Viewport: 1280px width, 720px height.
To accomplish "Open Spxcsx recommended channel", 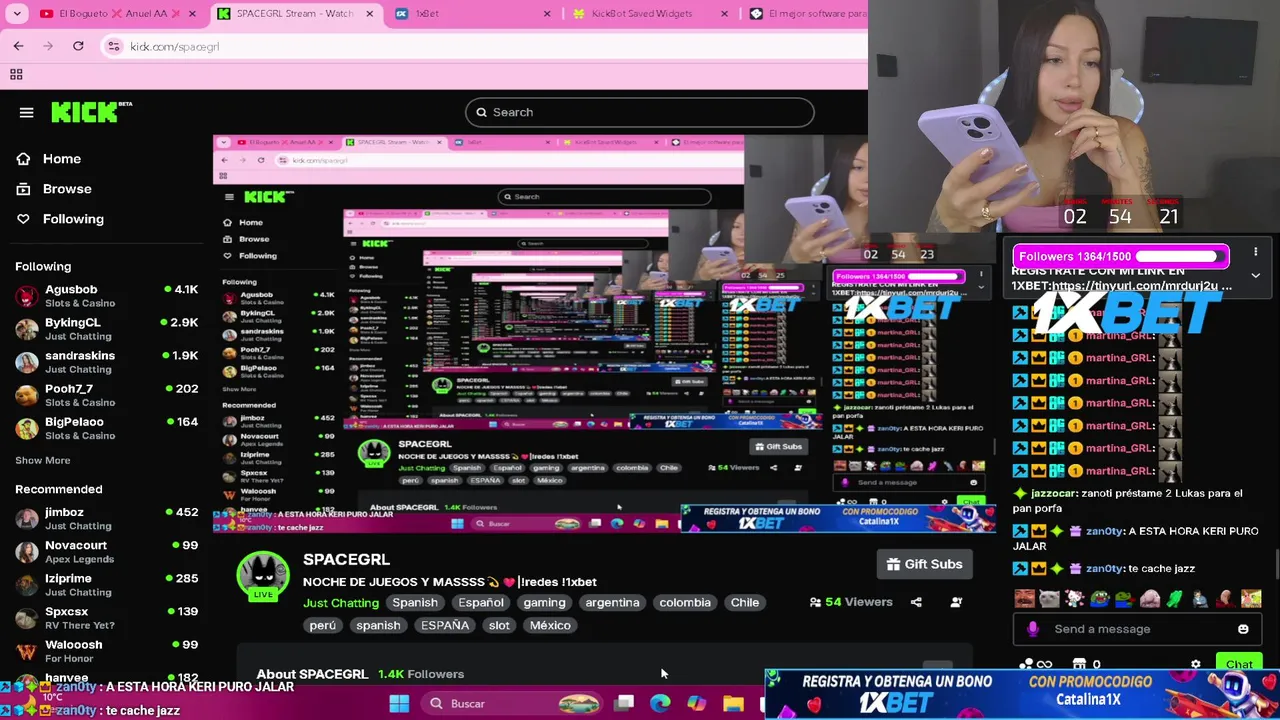I will tap(107, 617).
